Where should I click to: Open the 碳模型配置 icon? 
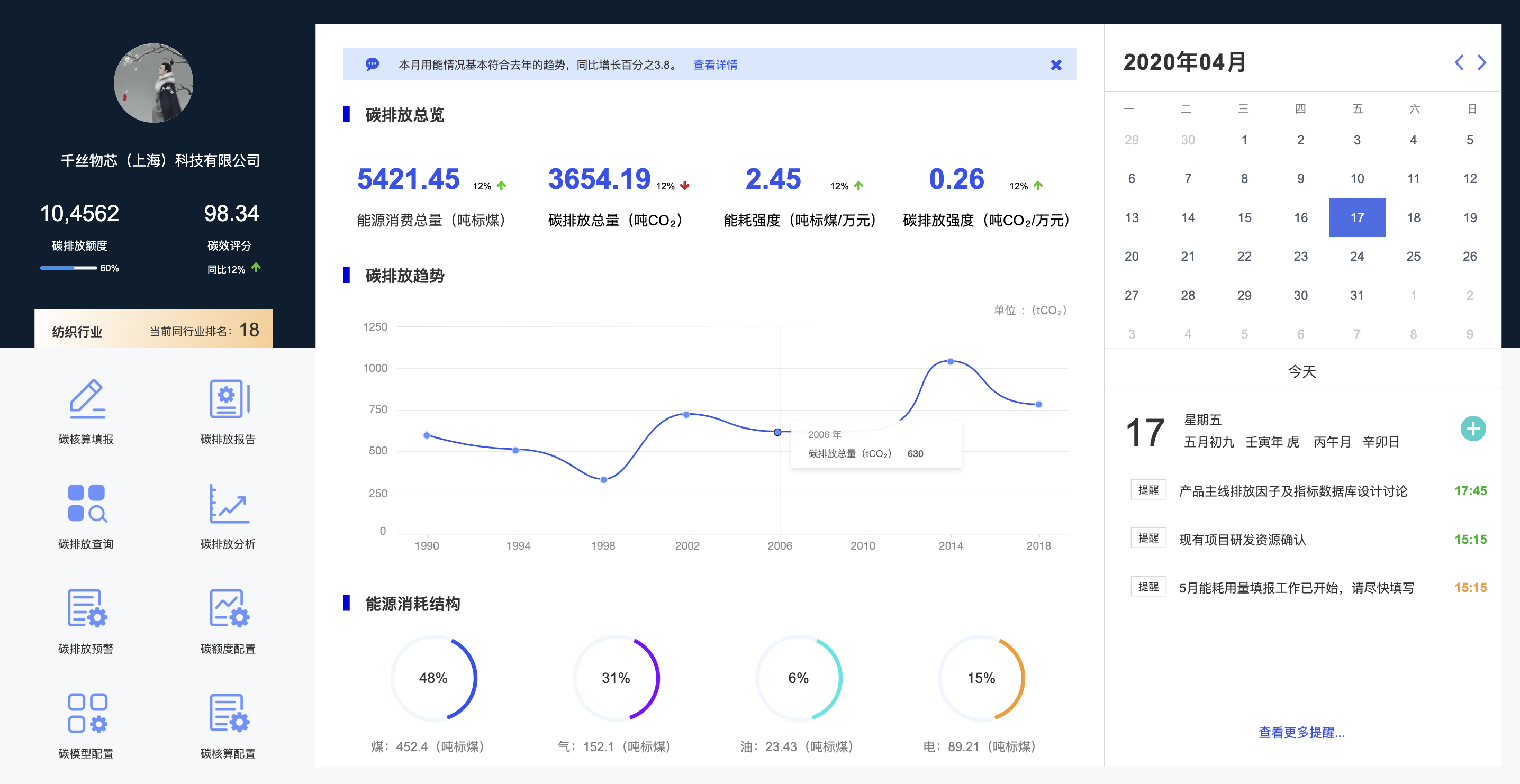(x=87, y=713)
